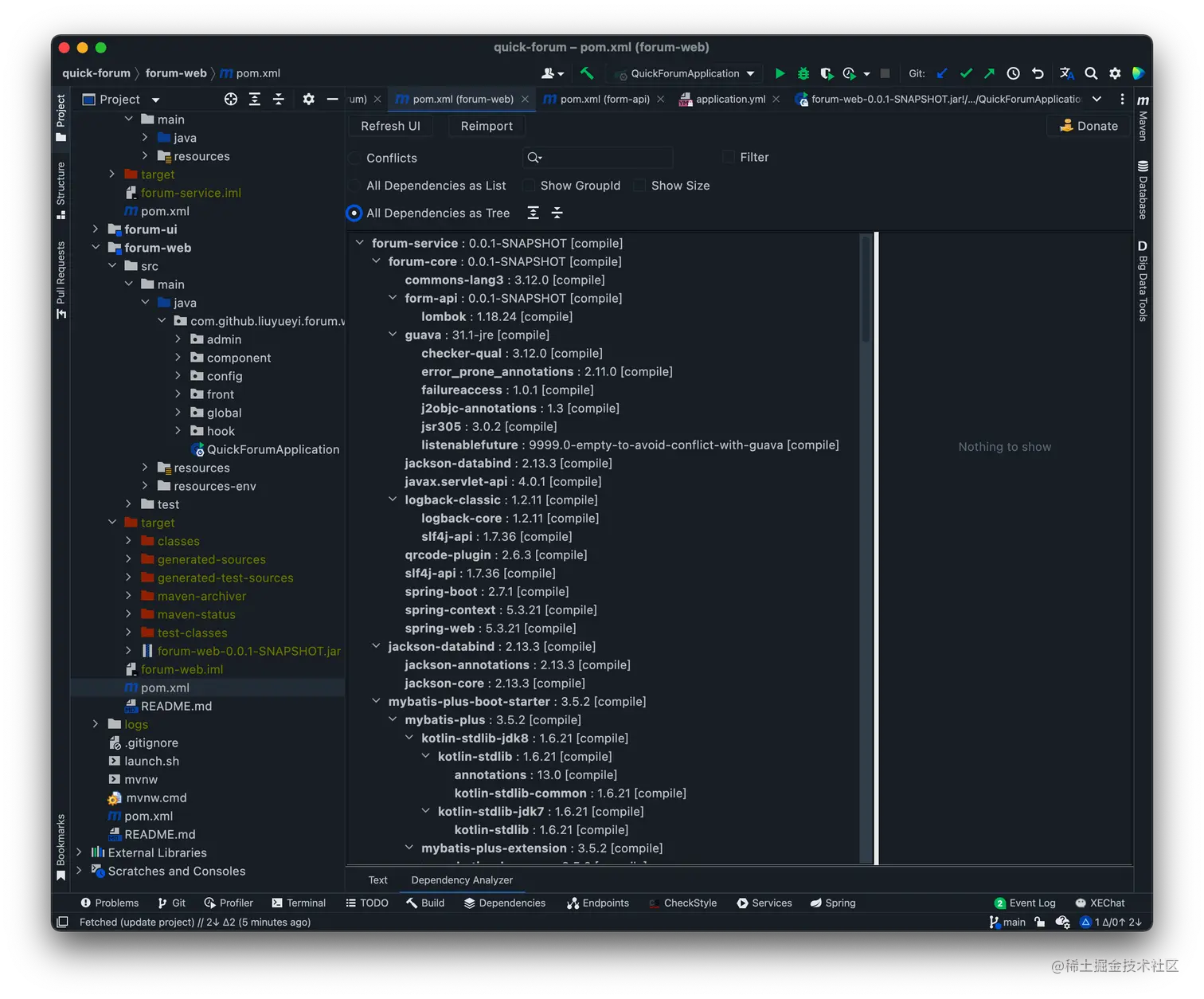
Task: Expand External Libraries in project tree
Action: (x=79, y=852)
